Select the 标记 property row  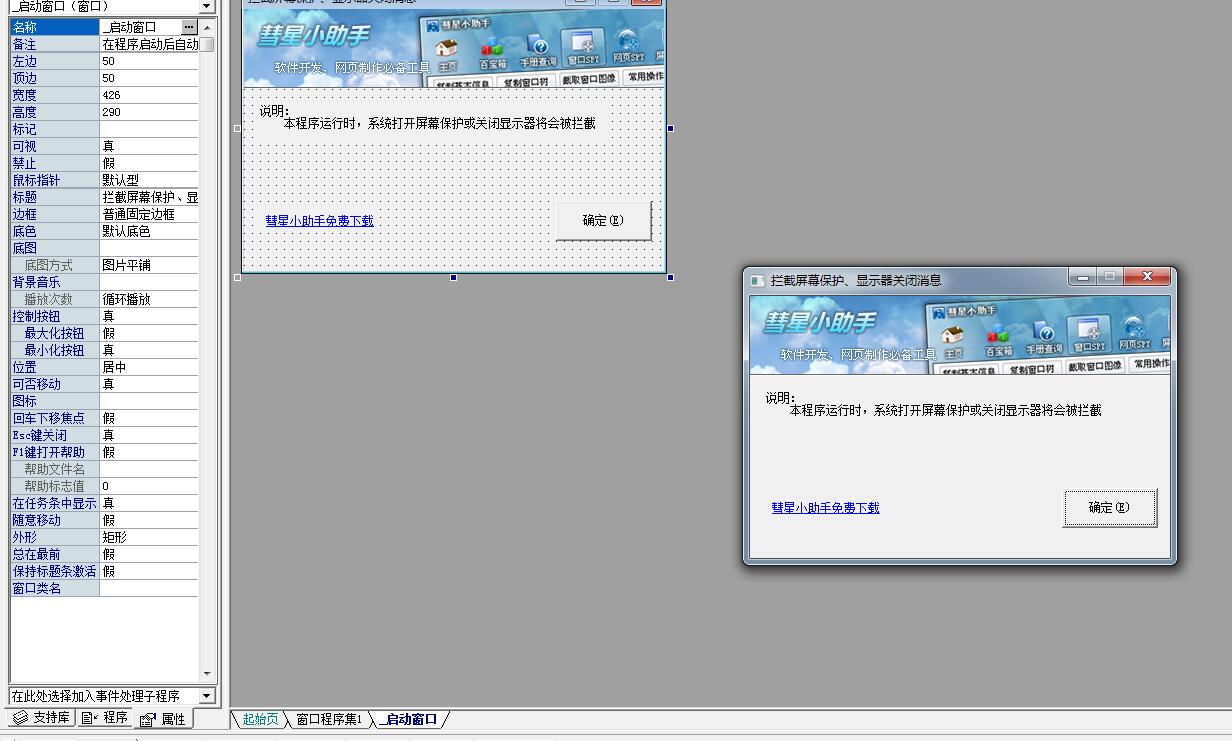pyautogui.click(x=105, y=129)
